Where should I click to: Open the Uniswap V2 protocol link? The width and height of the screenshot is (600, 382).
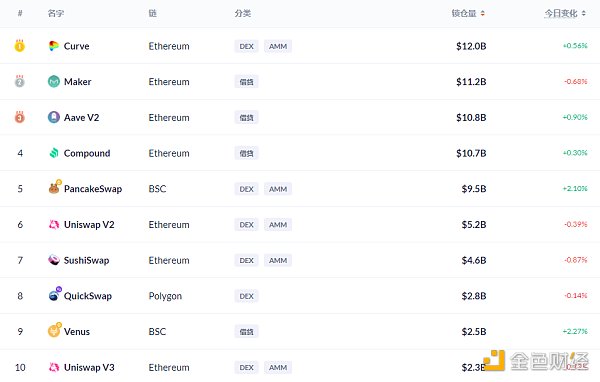coord(89,224)
